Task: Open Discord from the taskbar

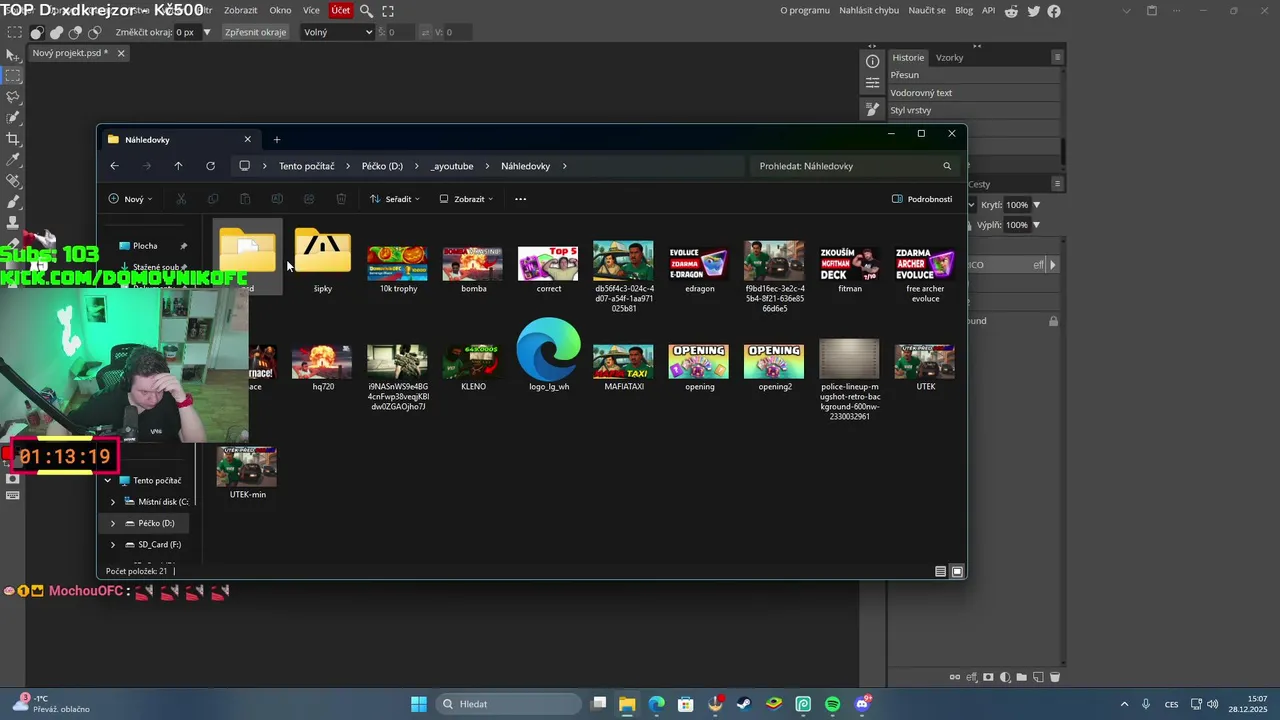Action: pos(862,704)
